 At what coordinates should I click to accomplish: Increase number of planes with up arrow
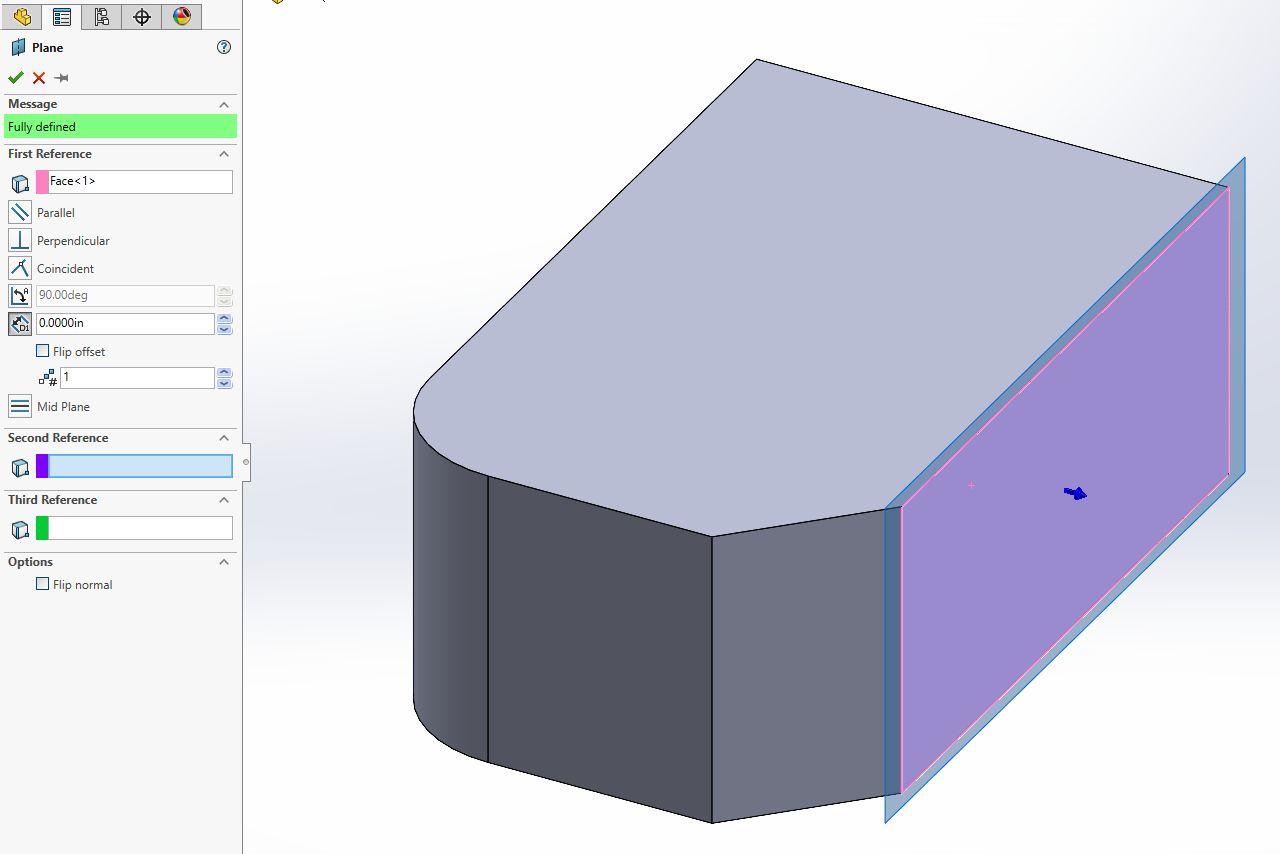point(224,372)
